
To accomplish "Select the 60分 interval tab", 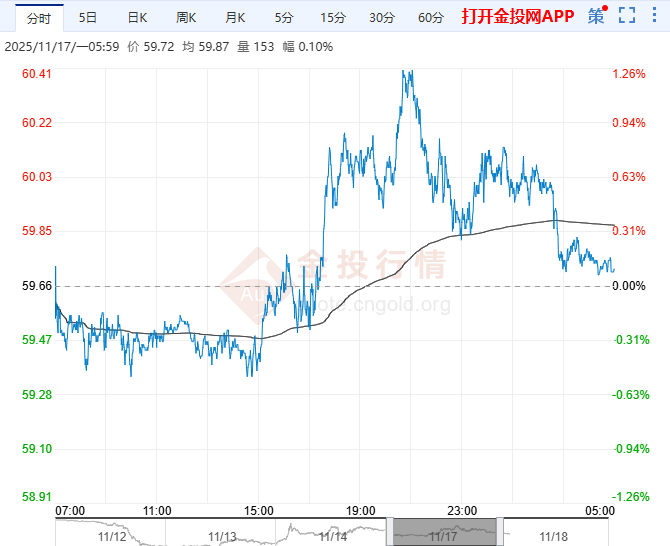I will click(431, 18).
